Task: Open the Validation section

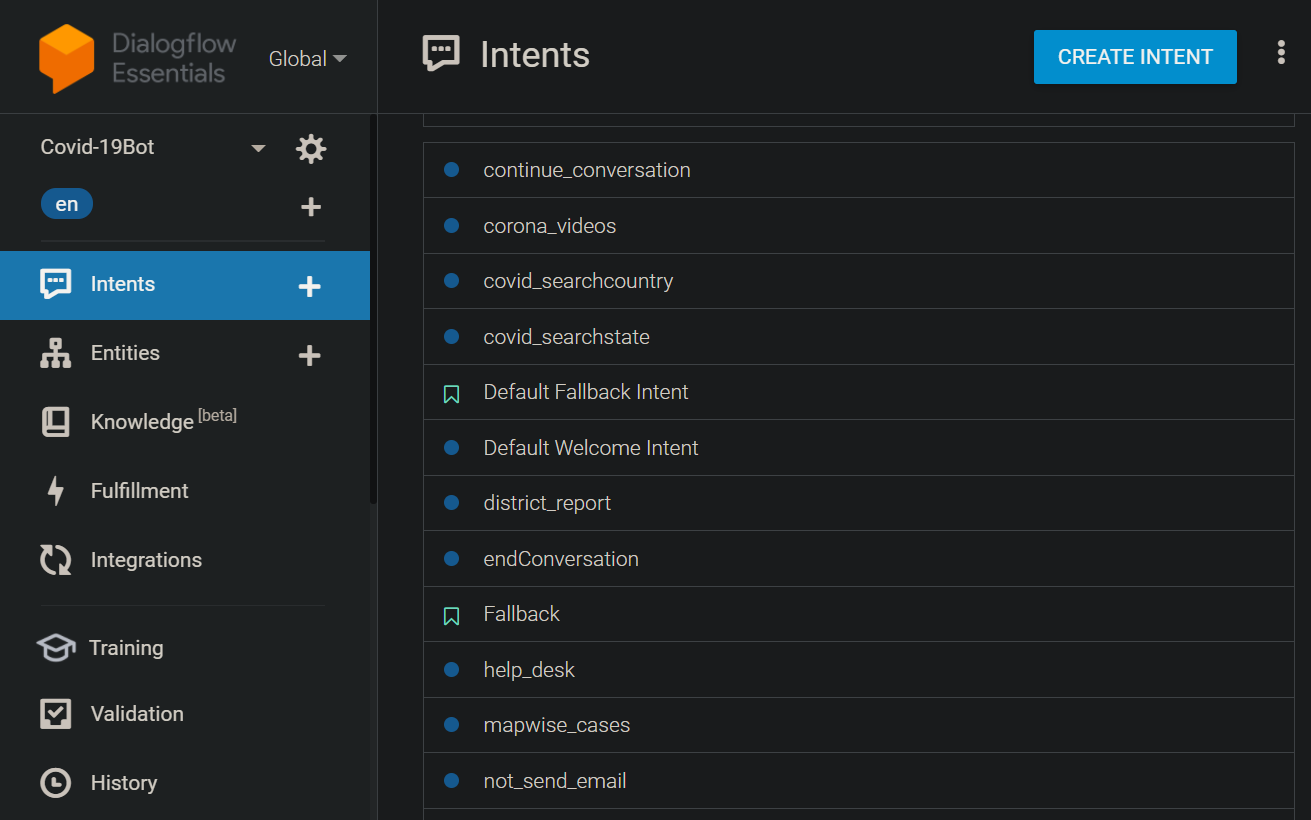Action: point(58,713)
